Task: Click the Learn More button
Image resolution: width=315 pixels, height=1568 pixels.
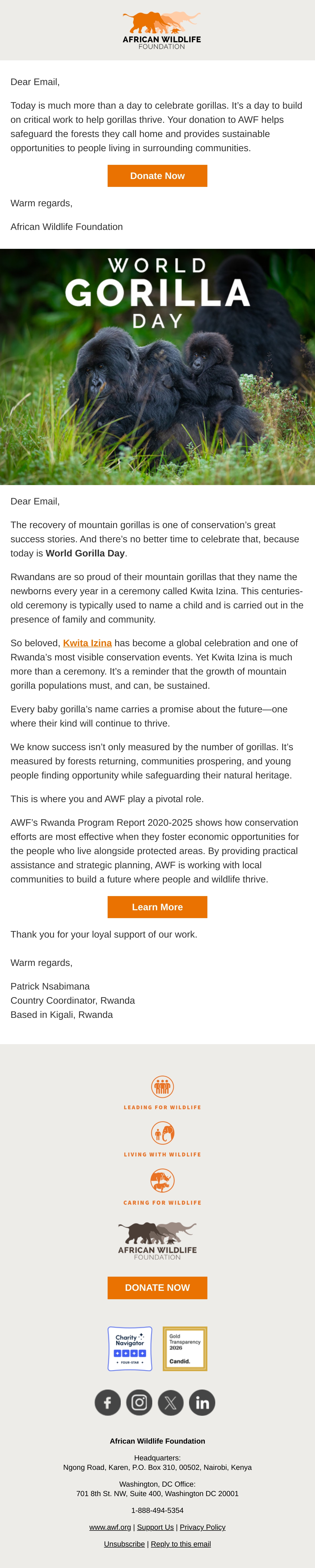Action: coord(157,907)
